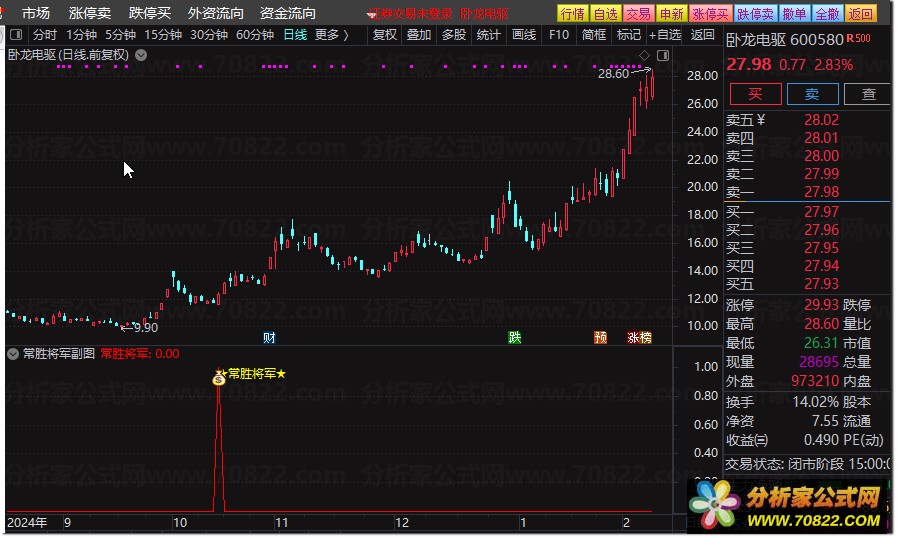897x537 pixels.
Task: Click the R500 badge beside stock code
Action: click(858, 38)
